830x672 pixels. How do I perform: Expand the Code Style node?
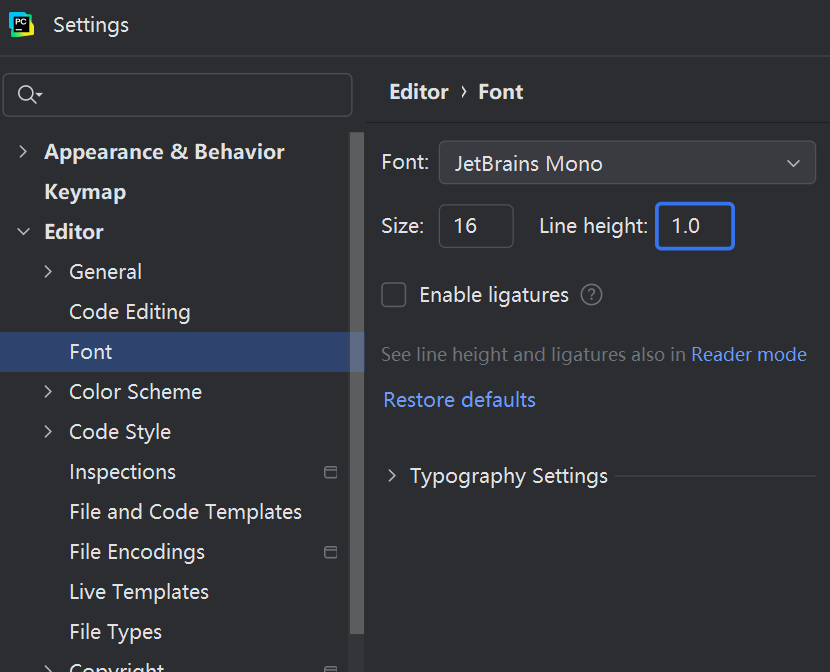pyautogui.click(x=48, y=432)
